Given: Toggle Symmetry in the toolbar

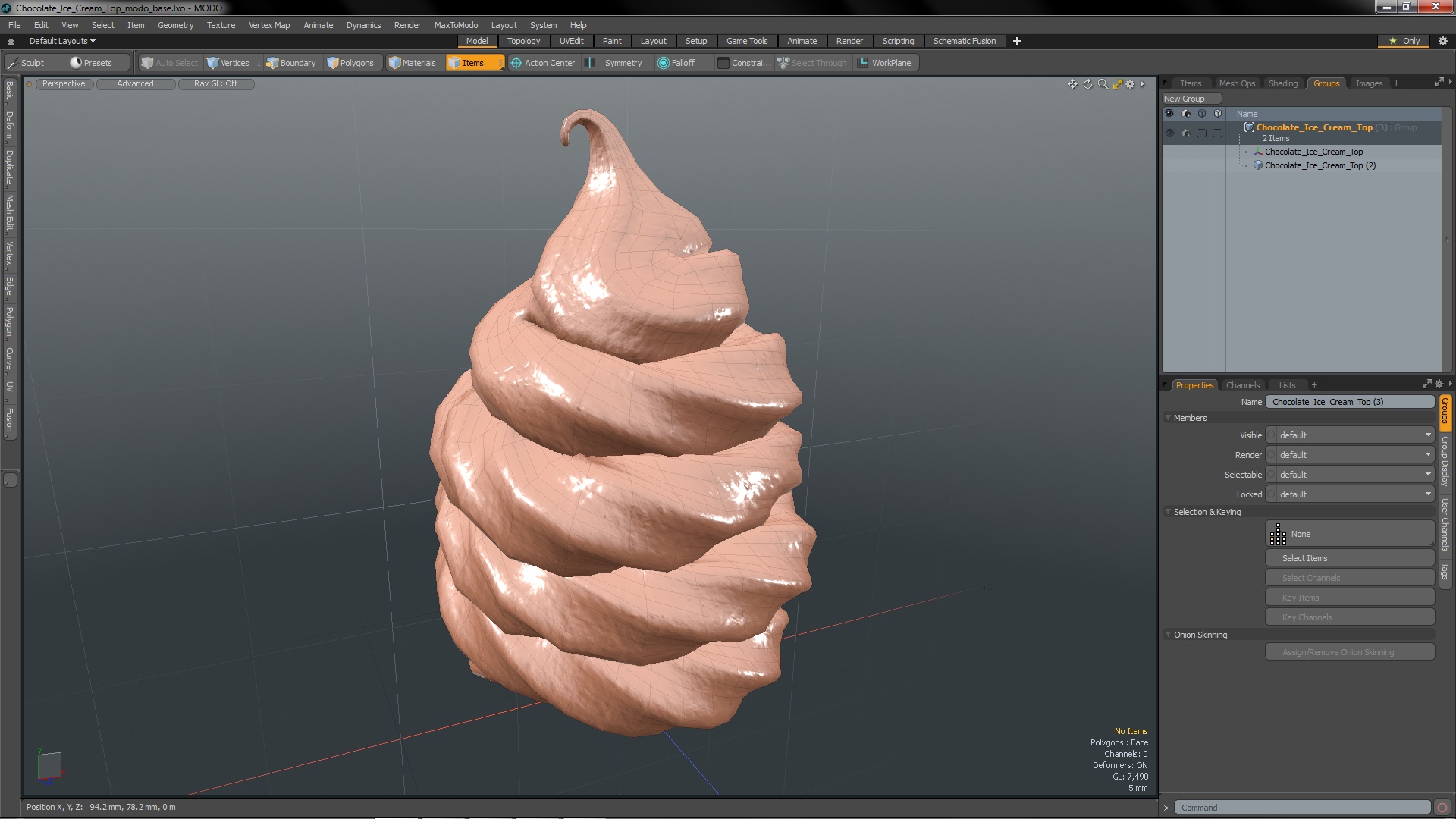Looking at the screenshot, I should [x=616, y=63].
